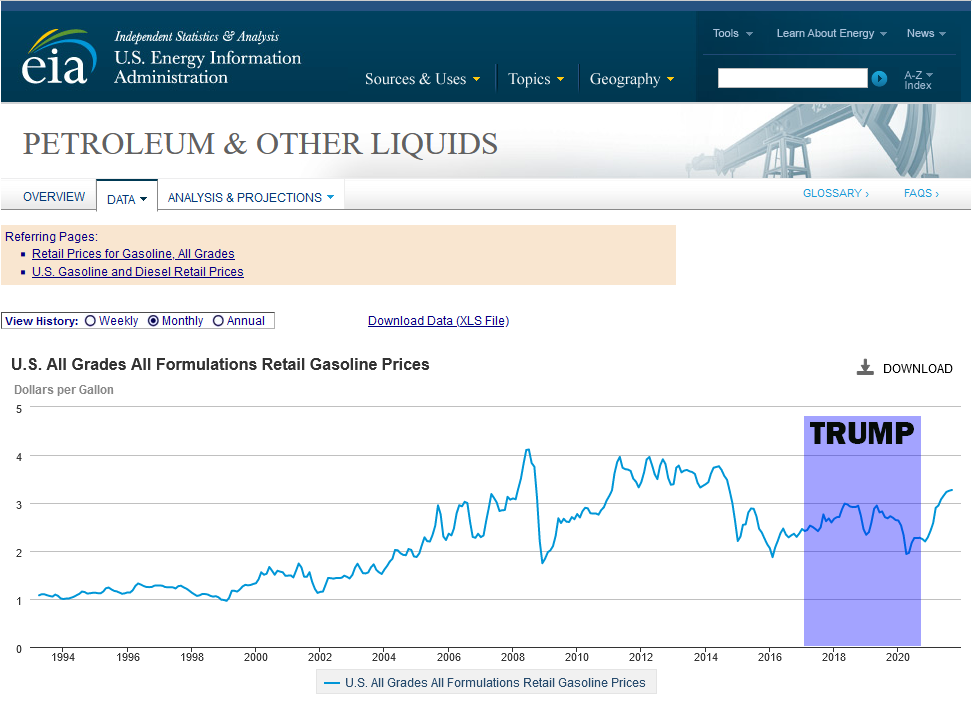Image resolution: width=972 pixels, height=708 pixels.
Task: Expand the Learn About Energy menu
Action: pyautogui.click(x=831, y=33)
